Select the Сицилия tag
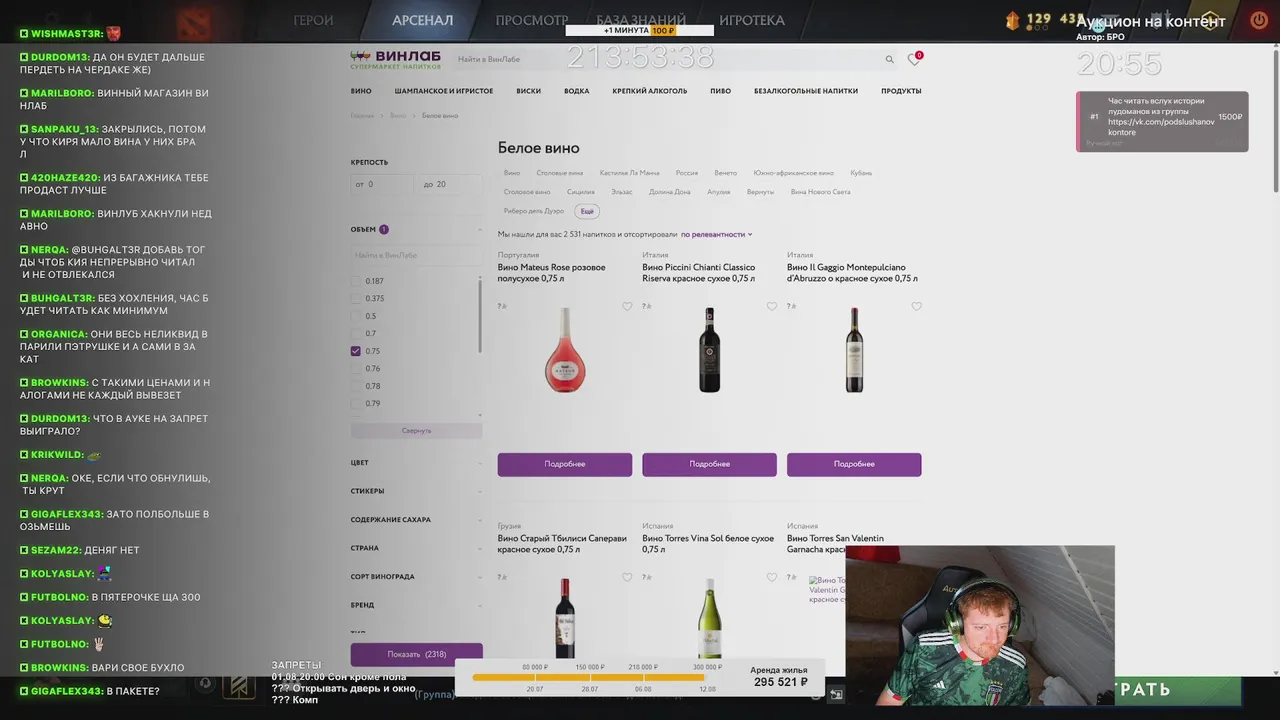 580,192
